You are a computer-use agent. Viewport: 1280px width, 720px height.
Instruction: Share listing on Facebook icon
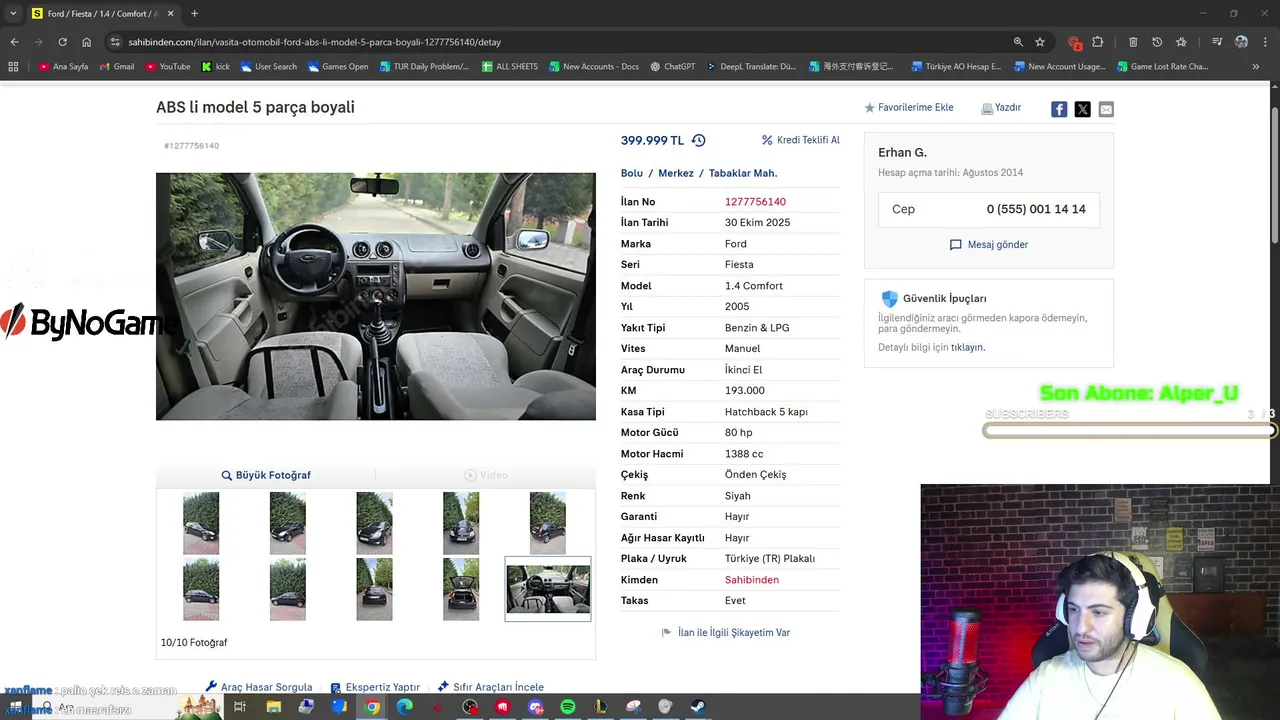coord(1059,109)
